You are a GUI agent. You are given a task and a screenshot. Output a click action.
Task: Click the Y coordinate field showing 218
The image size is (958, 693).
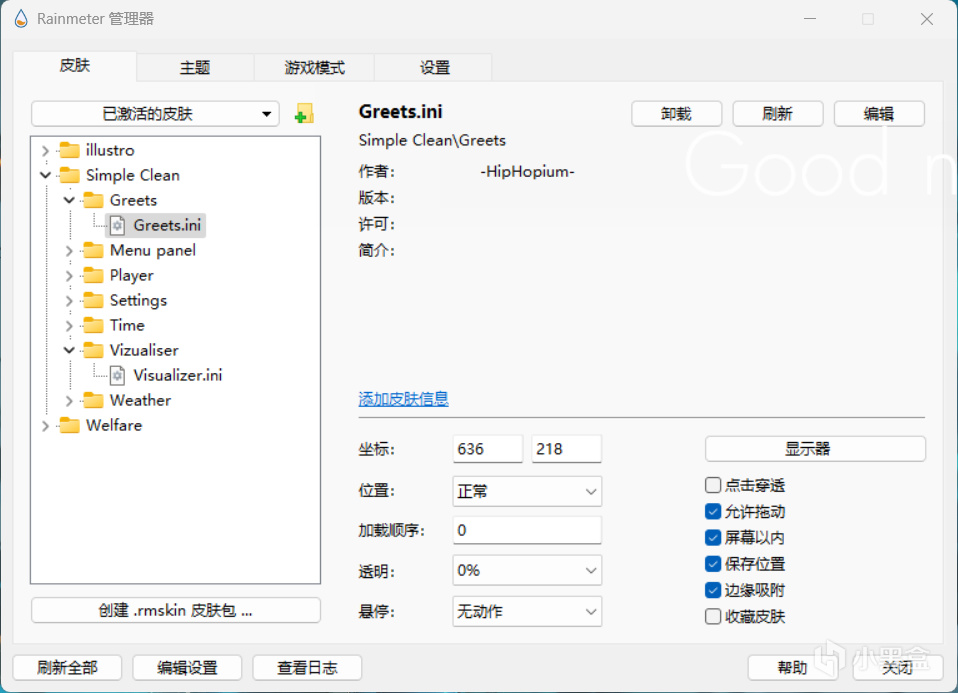point(566,449)
